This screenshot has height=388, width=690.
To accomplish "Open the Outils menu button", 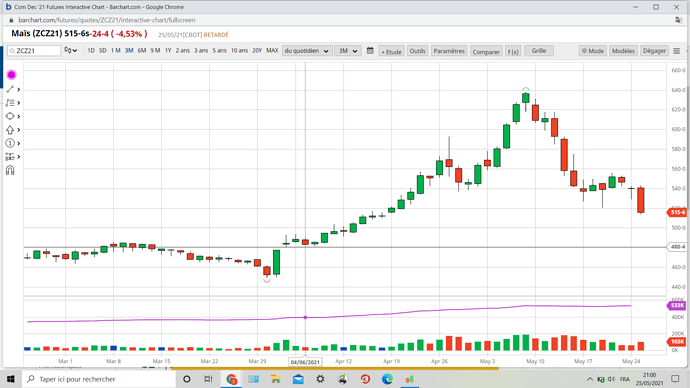I will tap(417, 51).
